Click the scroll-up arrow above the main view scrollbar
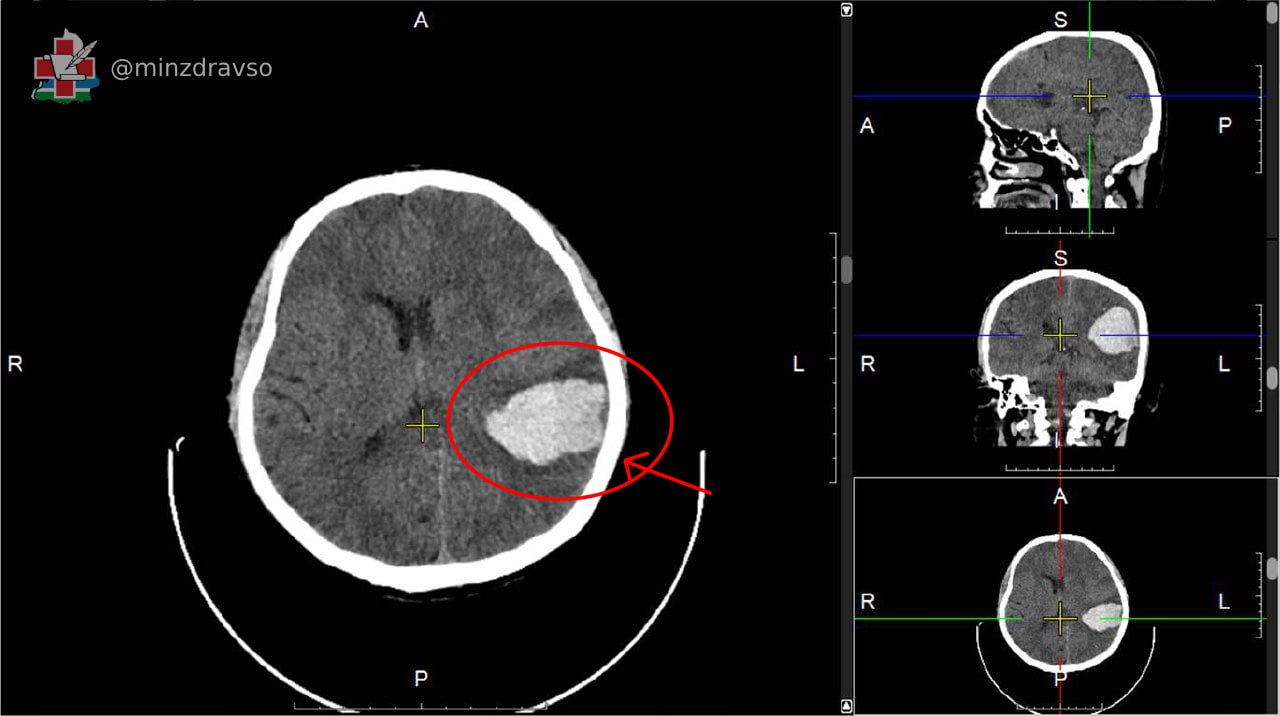The height and width of the screenshot is (716, 1280). tap(847, 10)
